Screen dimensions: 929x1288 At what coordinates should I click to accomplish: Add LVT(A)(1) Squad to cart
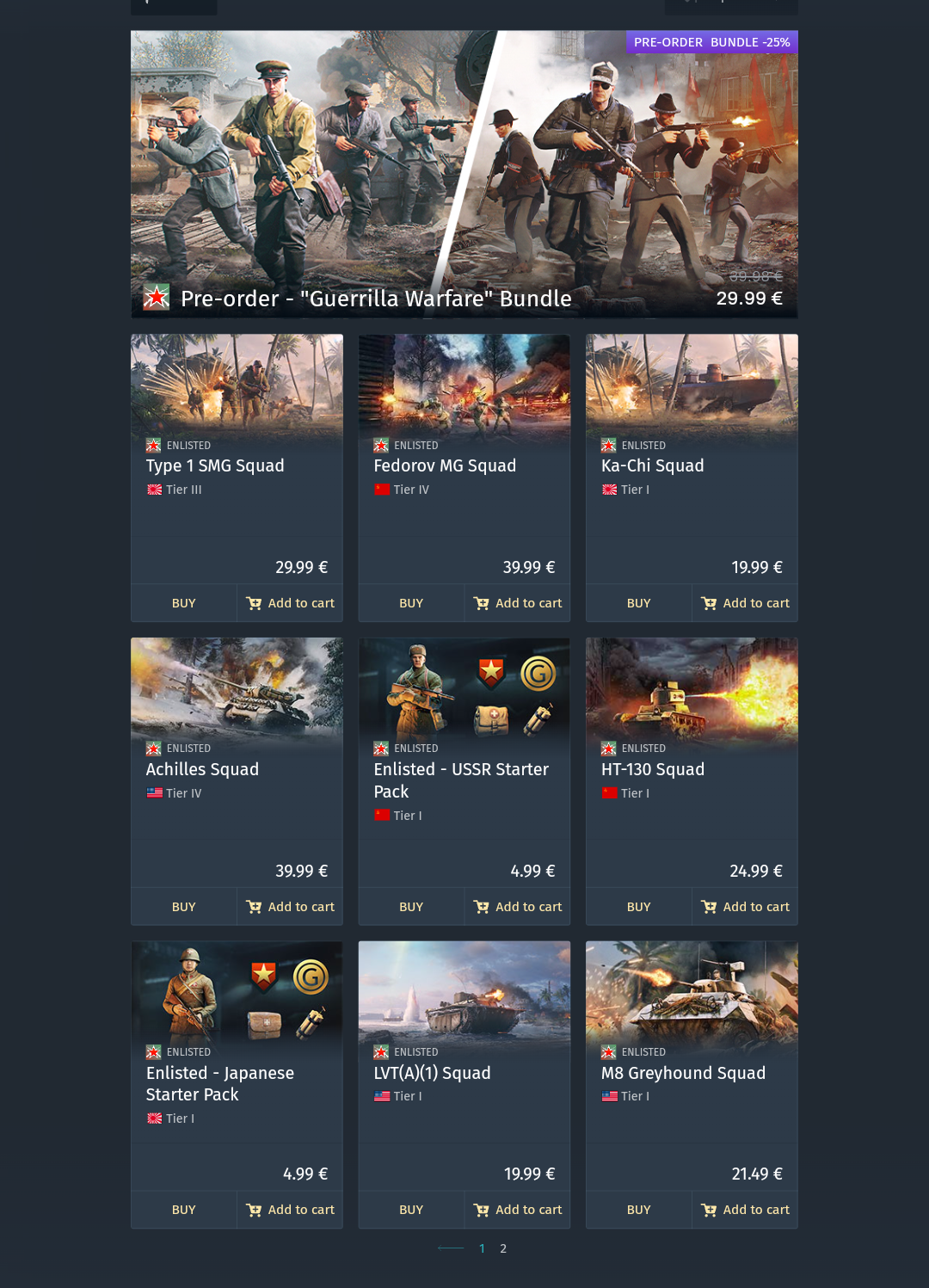(x=518, y=1210)
